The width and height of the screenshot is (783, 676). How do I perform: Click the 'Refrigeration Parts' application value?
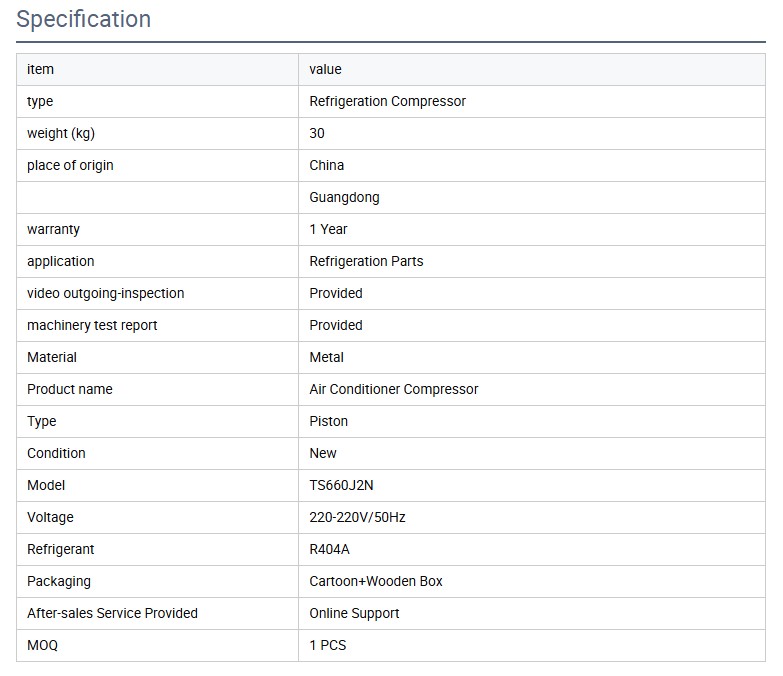[366, 261]
